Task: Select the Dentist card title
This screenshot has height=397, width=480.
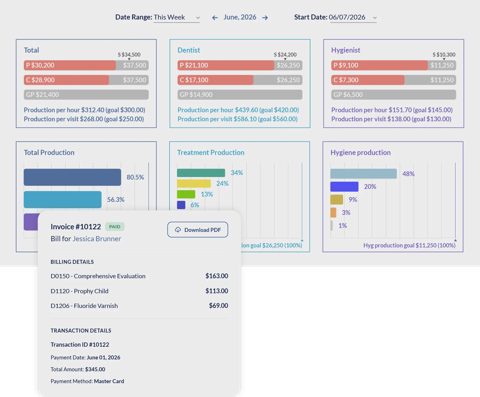Action: tap(189, 50)
